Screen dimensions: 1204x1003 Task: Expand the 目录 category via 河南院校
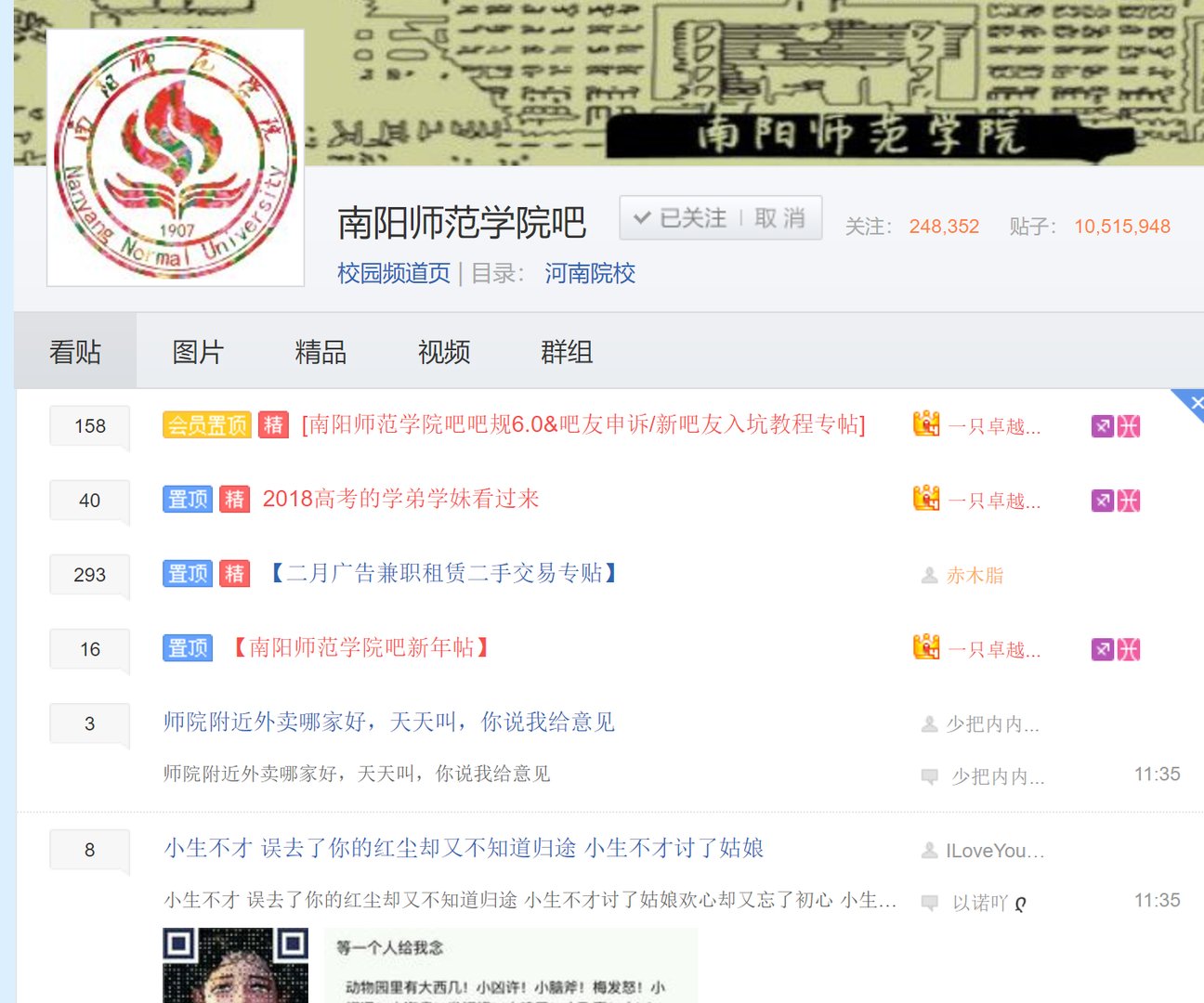pyautogui.click(x=589, y=273)
